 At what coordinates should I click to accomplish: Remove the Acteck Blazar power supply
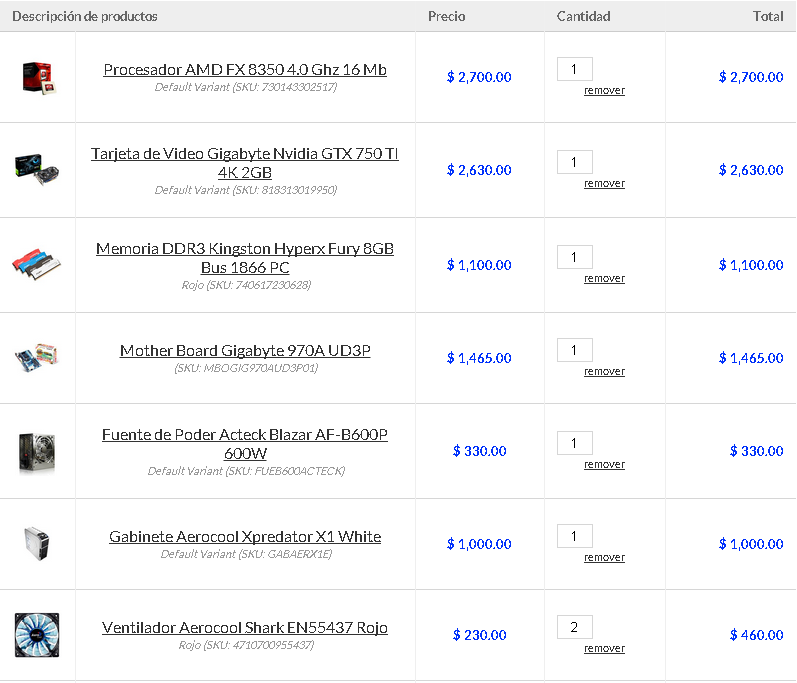(x=604, y=465)
